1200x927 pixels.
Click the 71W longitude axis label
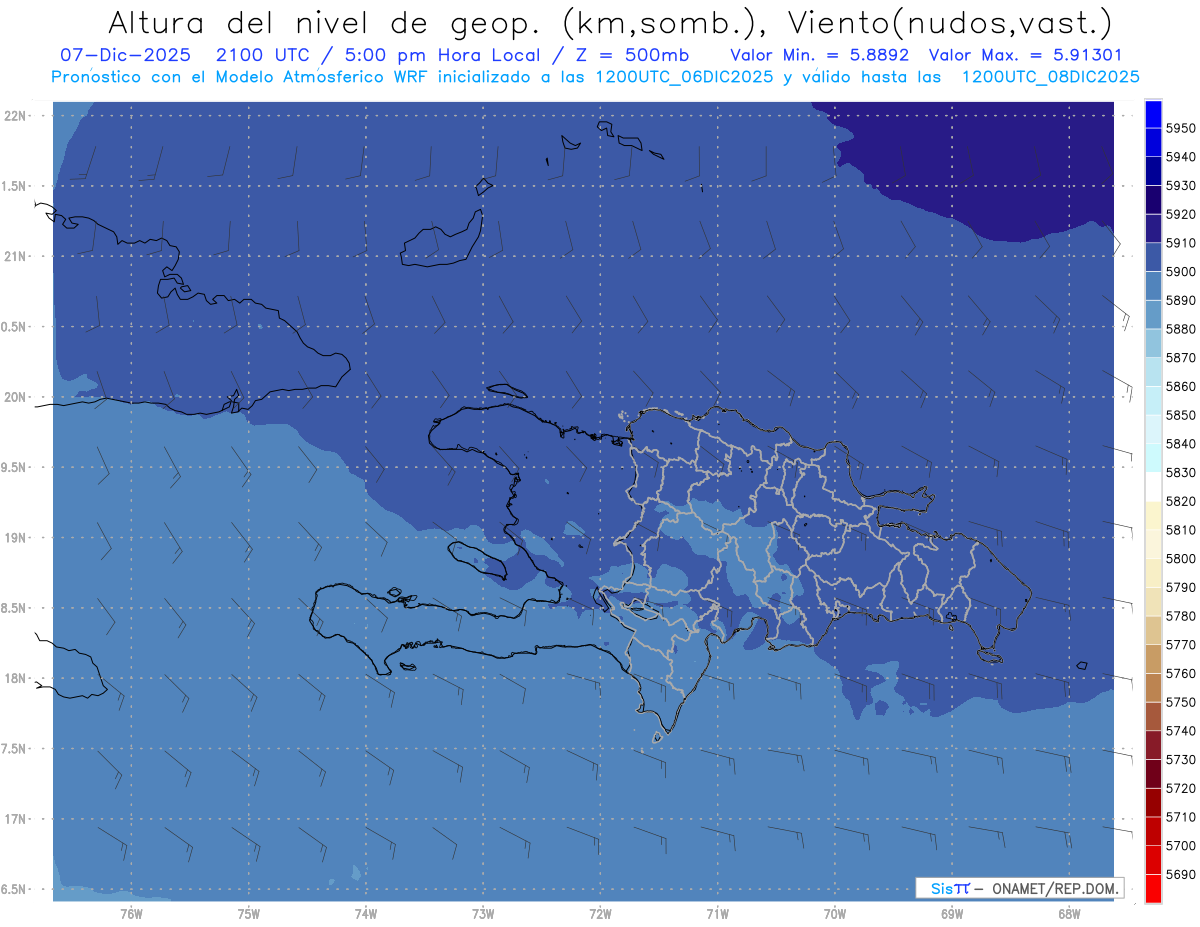pos(717,914)
